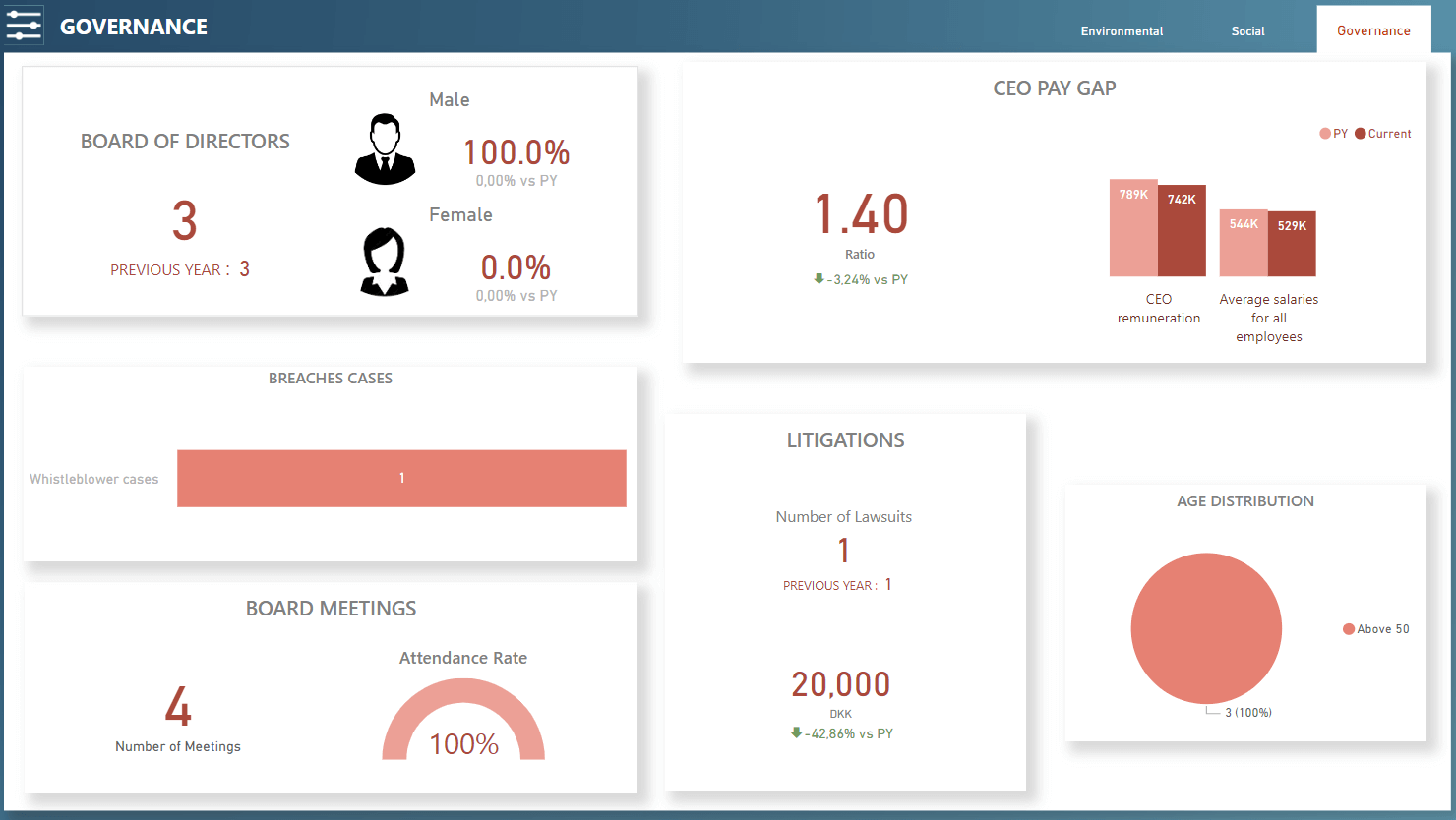The width and height of the screenshot is (1456, 820).
Task: Click the green down arrow beside -42,86% vs PY
Action: coord(796,732)
